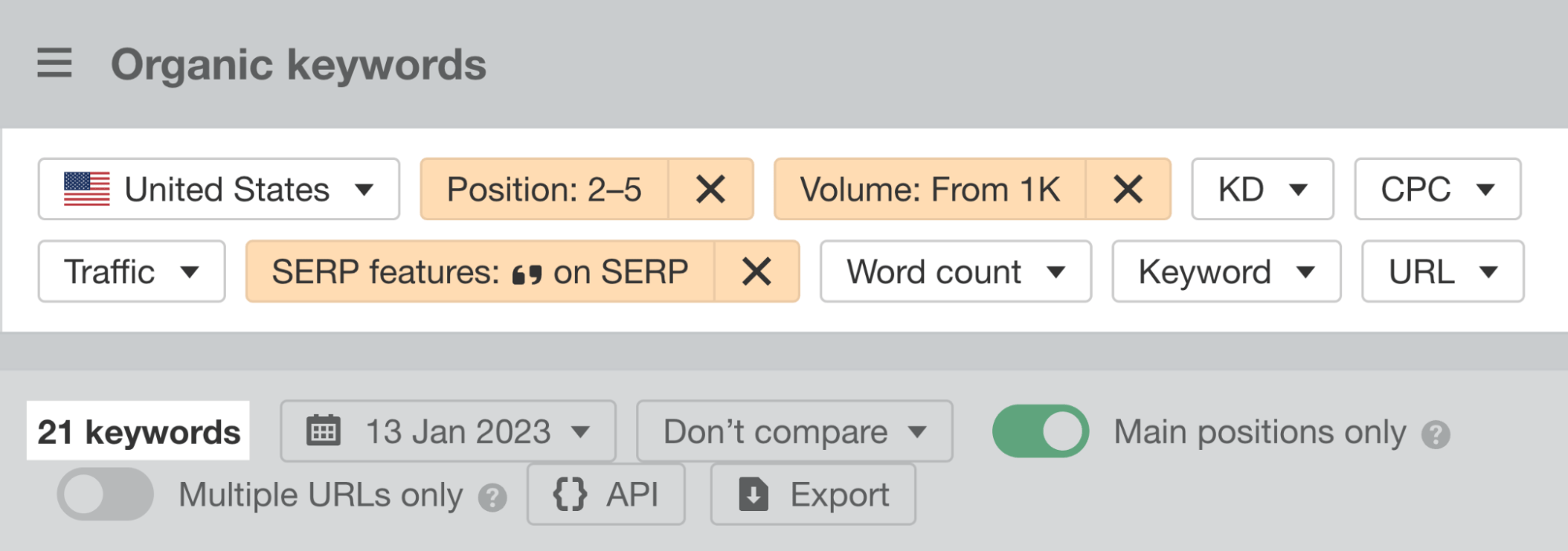1568x551 pixels.
Task: Expand the CPC filter dropdown
Action: tap(1437, 190)
